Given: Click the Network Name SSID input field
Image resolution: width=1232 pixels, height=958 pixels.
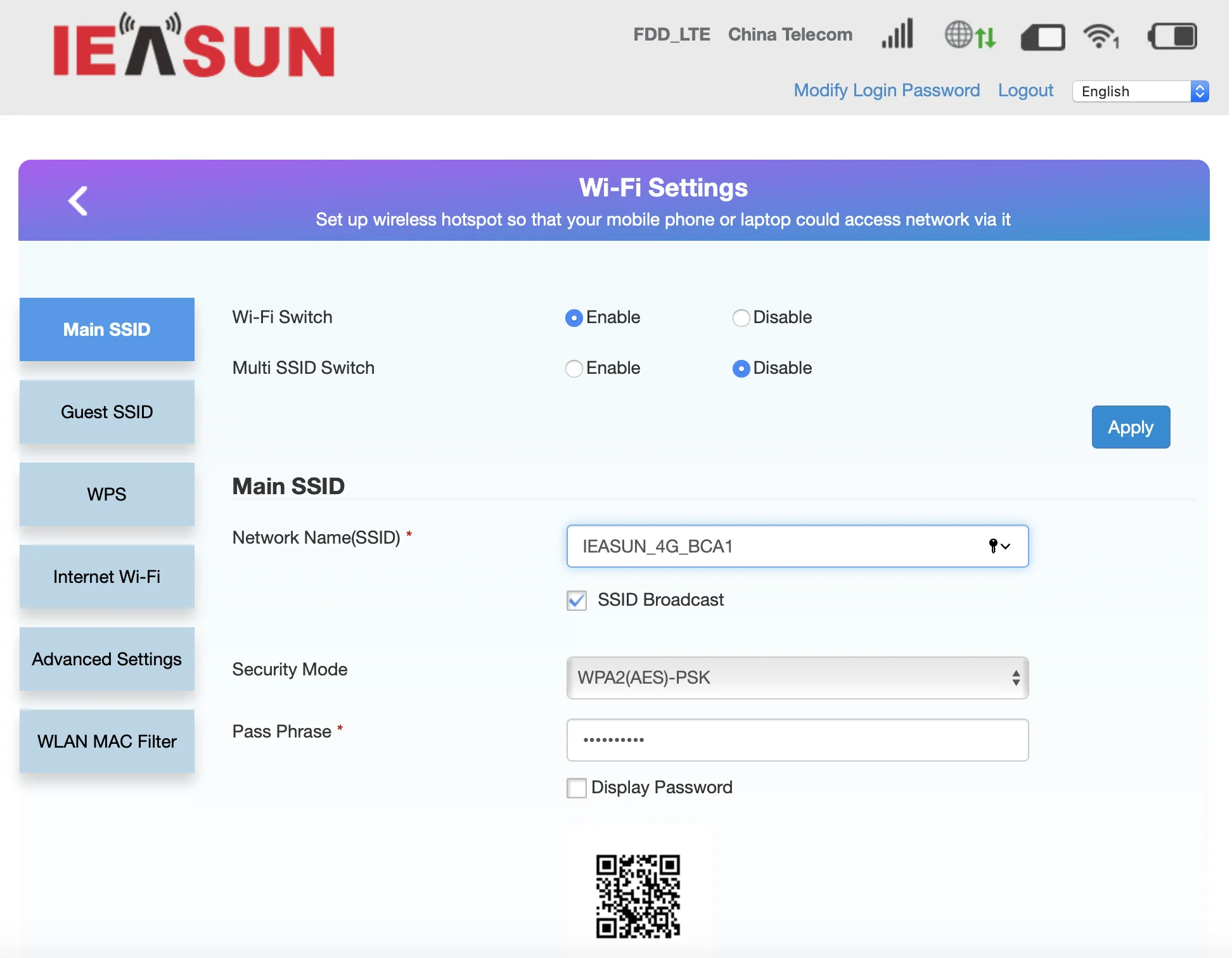Looking at the screenshot, I should point(797,546).
